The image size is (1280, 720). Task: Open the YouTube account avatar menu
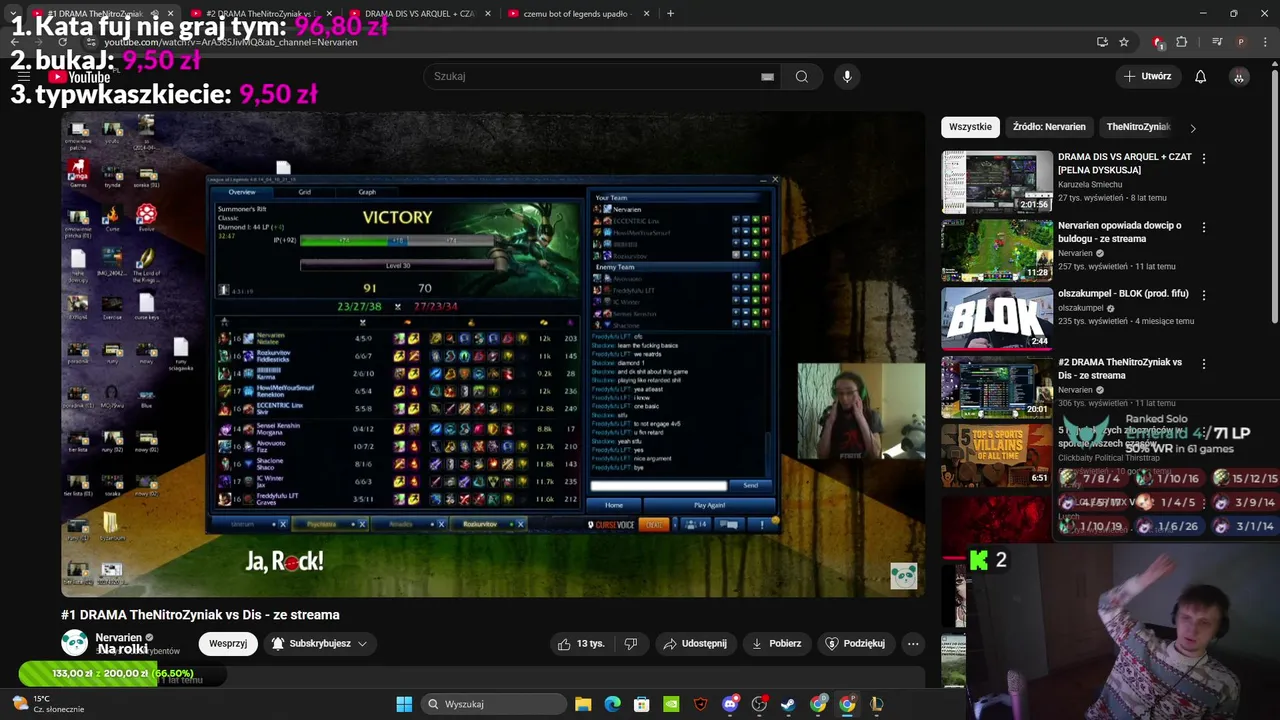point(1239,76)
